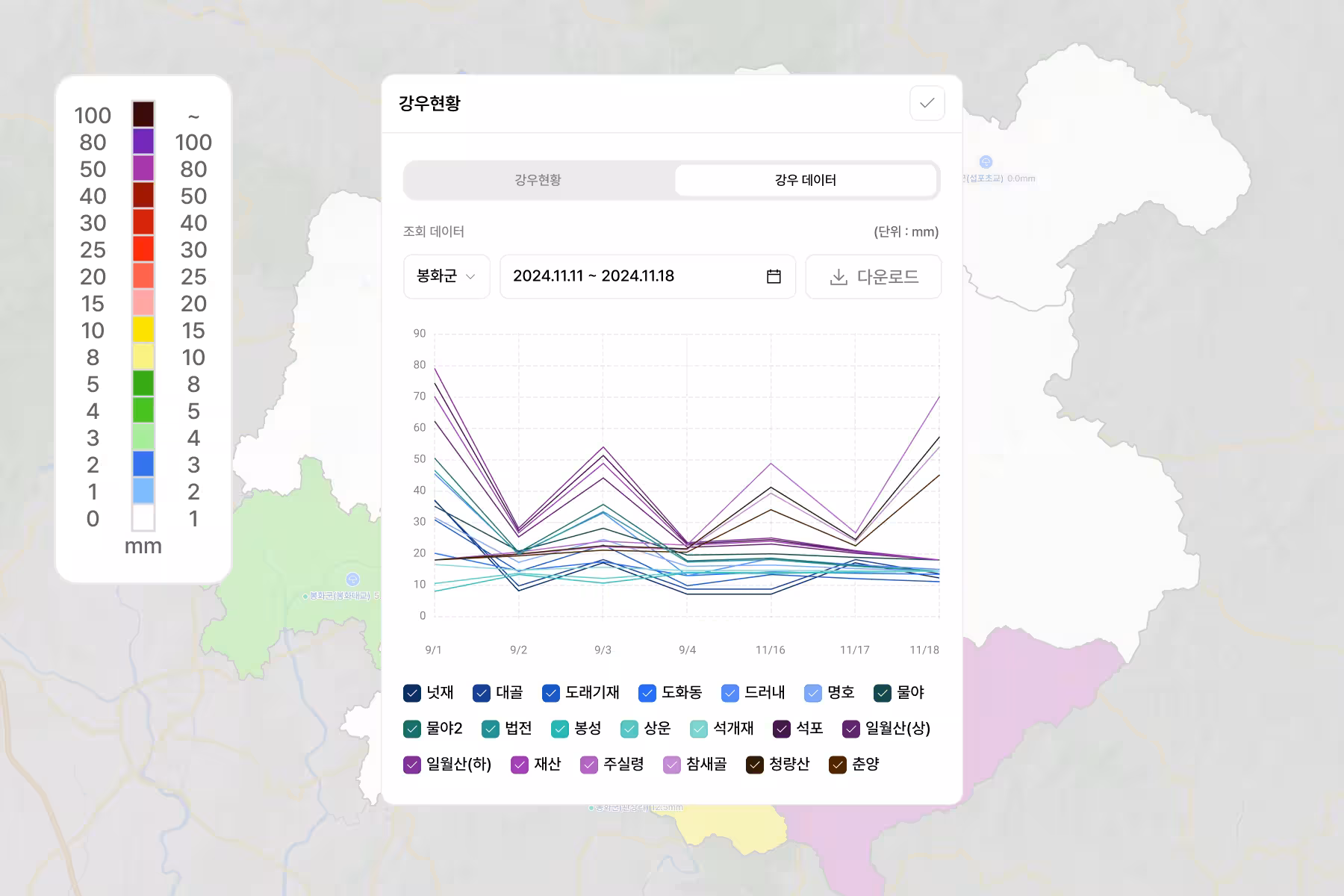Switch to the 강우현황 tab
The height and width of the screenshot is (896, 1344).
click(x=538, y=180)
